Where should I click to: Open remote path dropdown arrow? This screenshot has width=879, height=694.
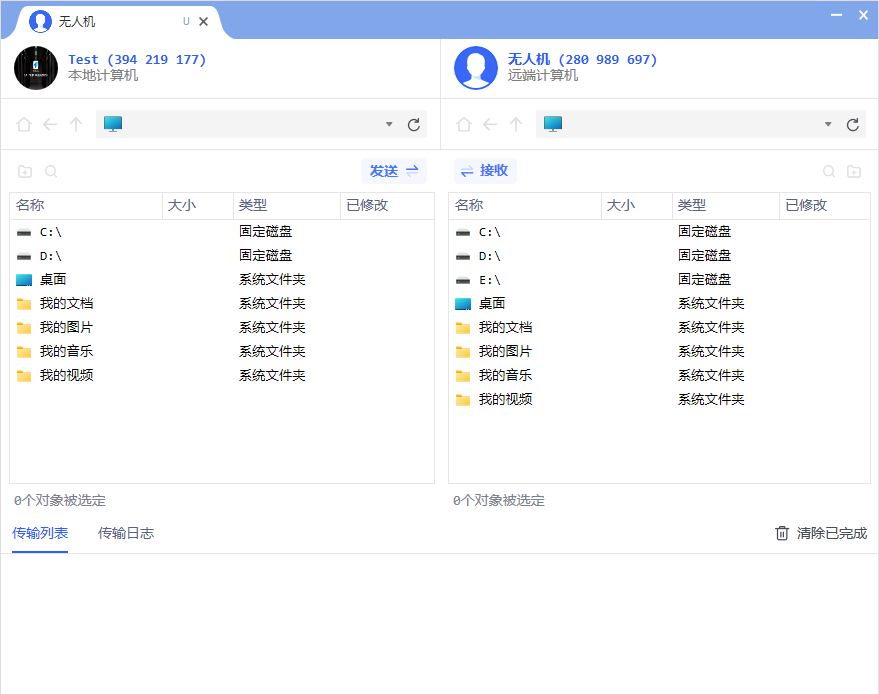(828, 124)
